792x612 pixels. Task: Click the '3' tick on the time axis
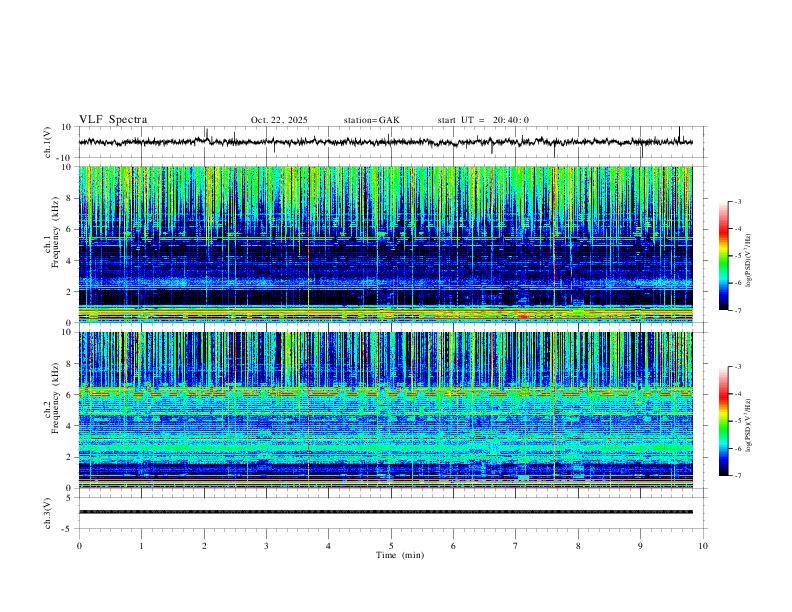point(266,546)
